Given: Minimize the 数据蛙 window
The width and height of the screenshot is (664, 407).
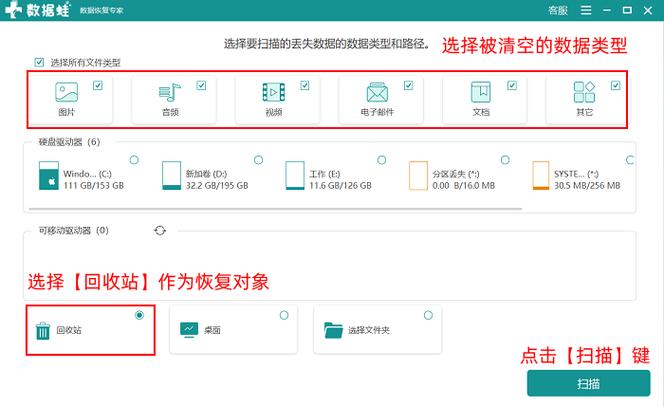Looking at the screenshot, I should point(607,10).
